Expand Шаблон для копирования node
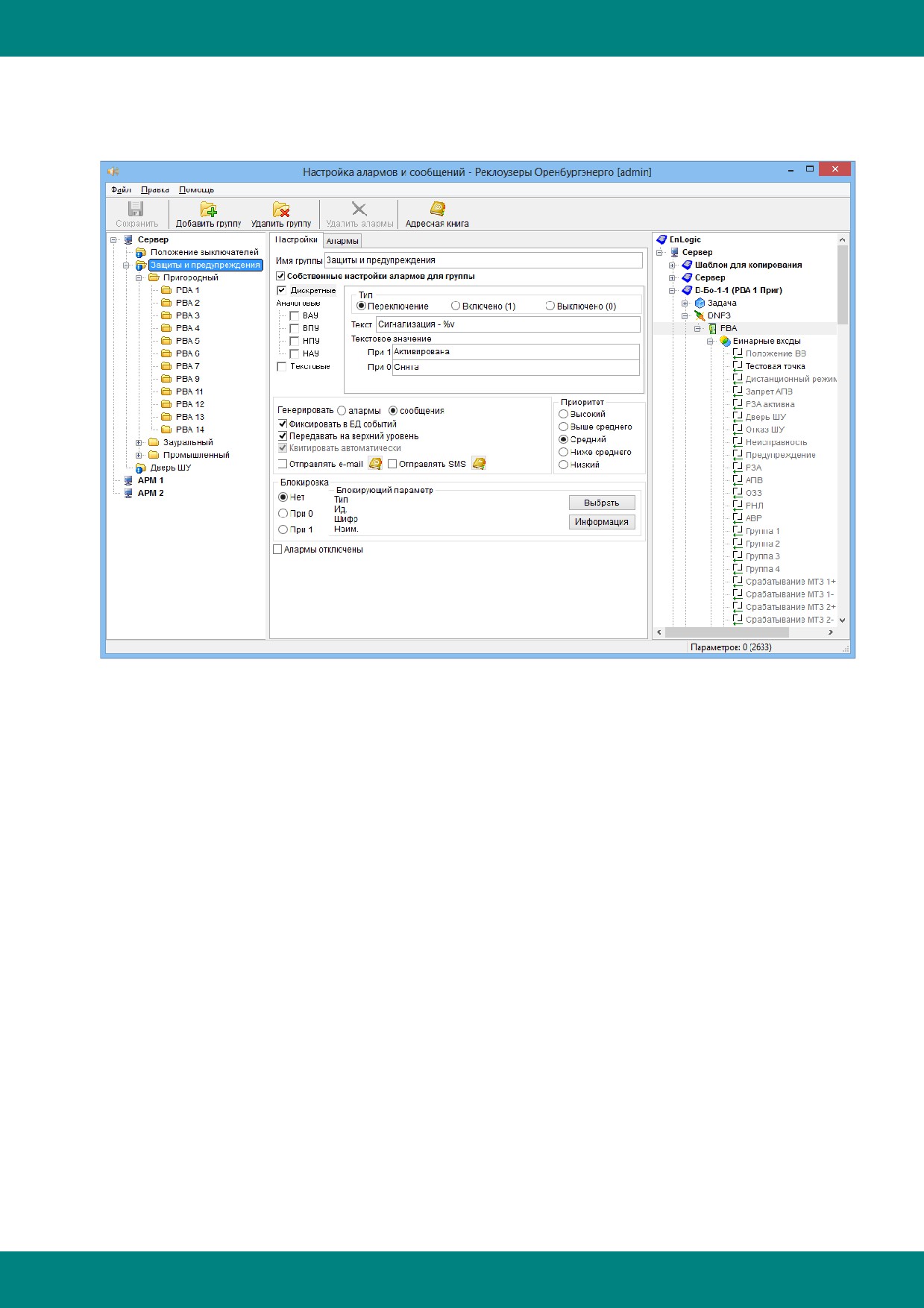924x1308 pixels. coord(673,265)
